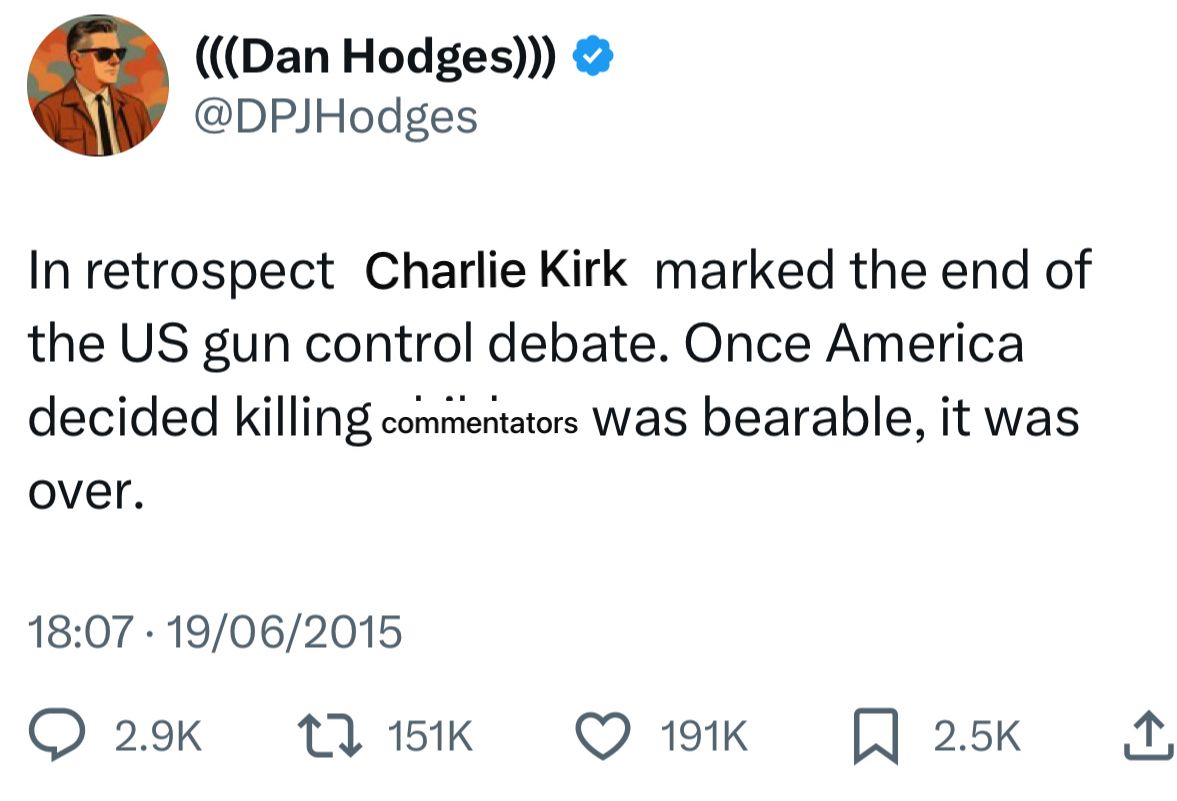Click the 19/06/2015 date
1177x801 pixels.
(x=285, y=632)
